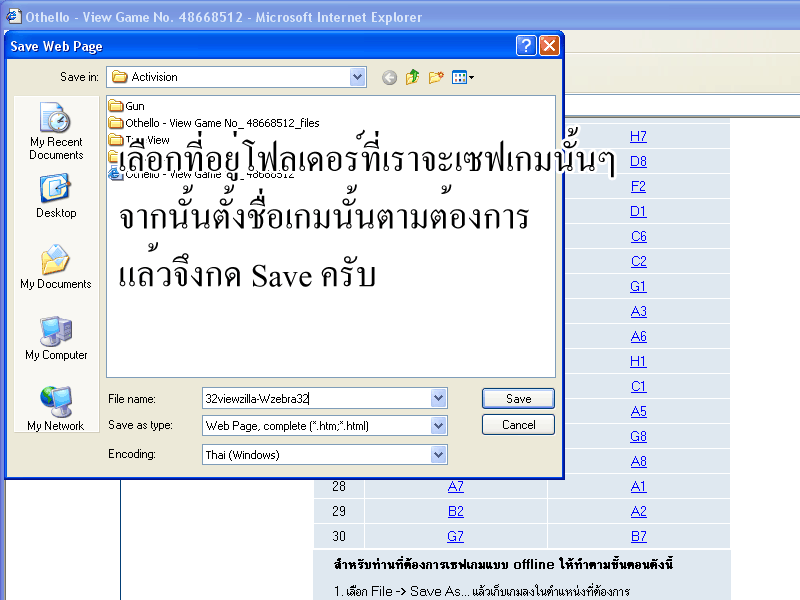Image resolution: width=800 pixels, height=600 pixels.
Task: Open the Encoding dropdown
Action: point(438,455)
